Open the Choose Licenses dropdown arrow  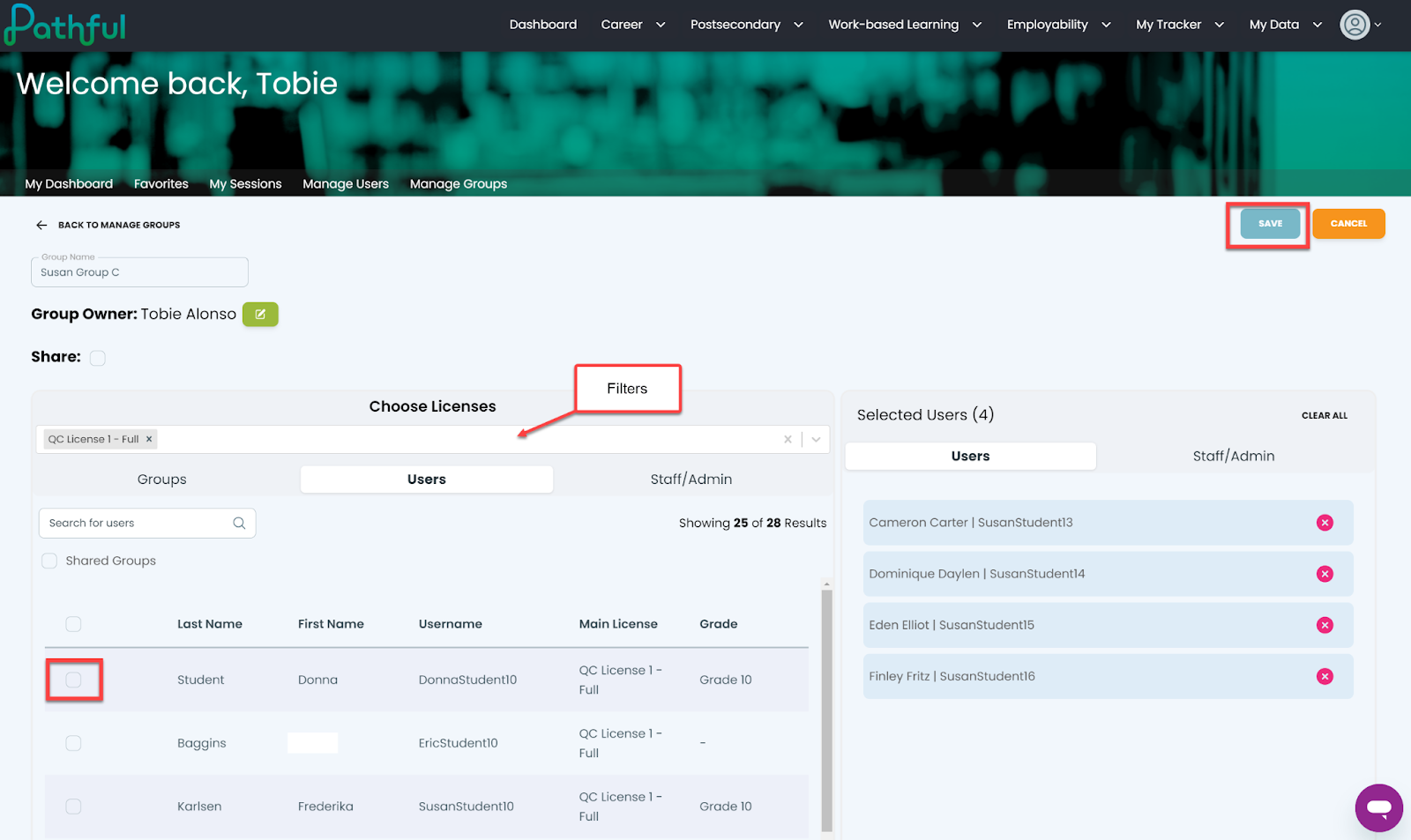(x=817, y=439)
